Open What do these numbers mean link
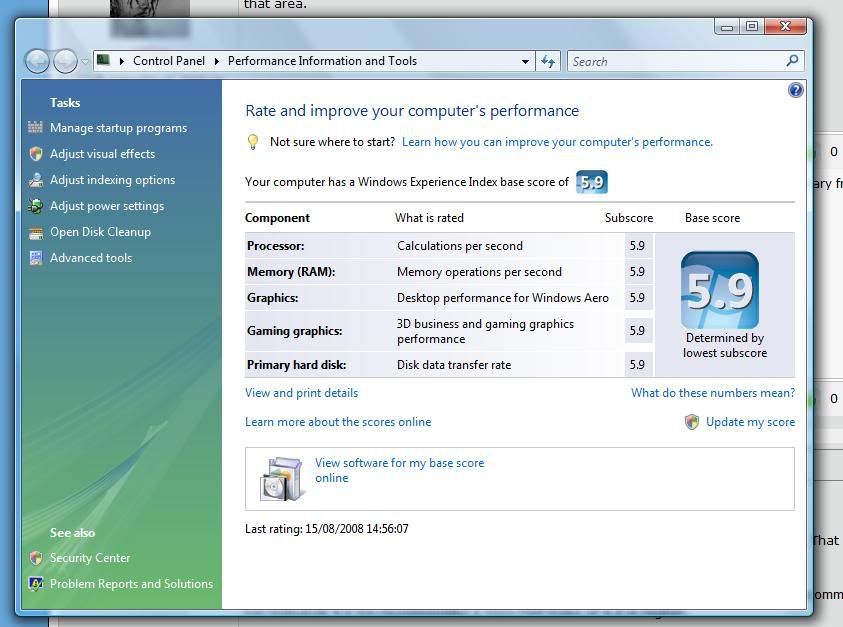The height and width of the screenshot is (627, 843). click(x=713, y=393)
